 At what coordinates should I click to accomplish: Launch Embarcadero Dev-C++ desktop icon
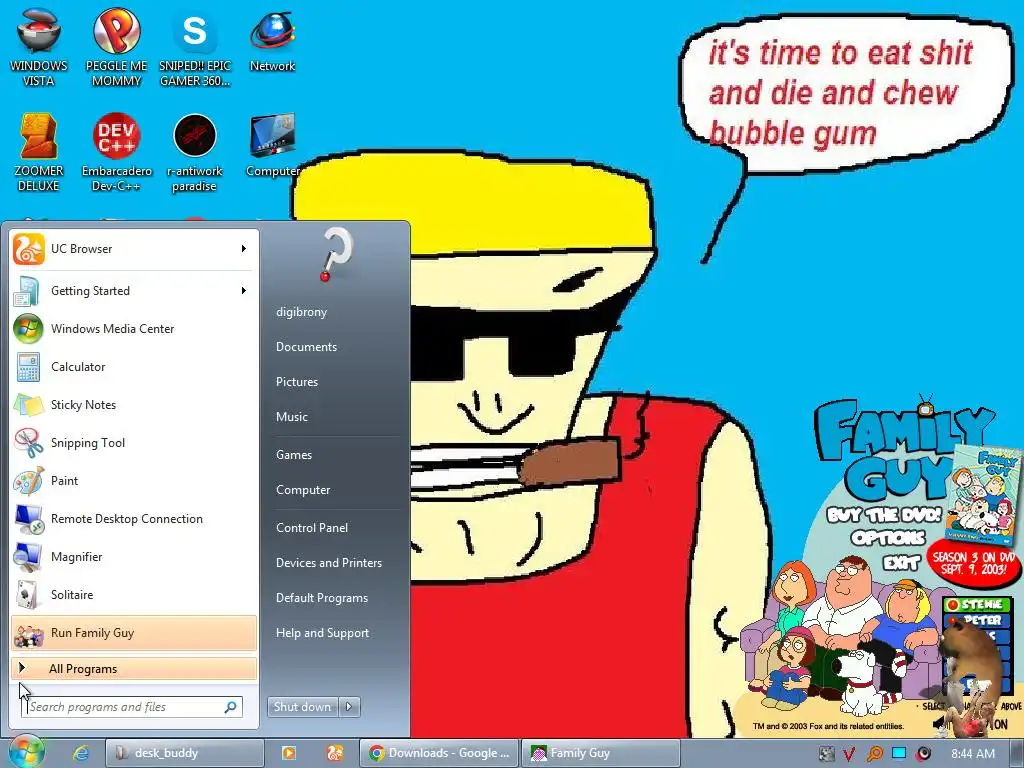pyautogui.click(x=116, y=152)
